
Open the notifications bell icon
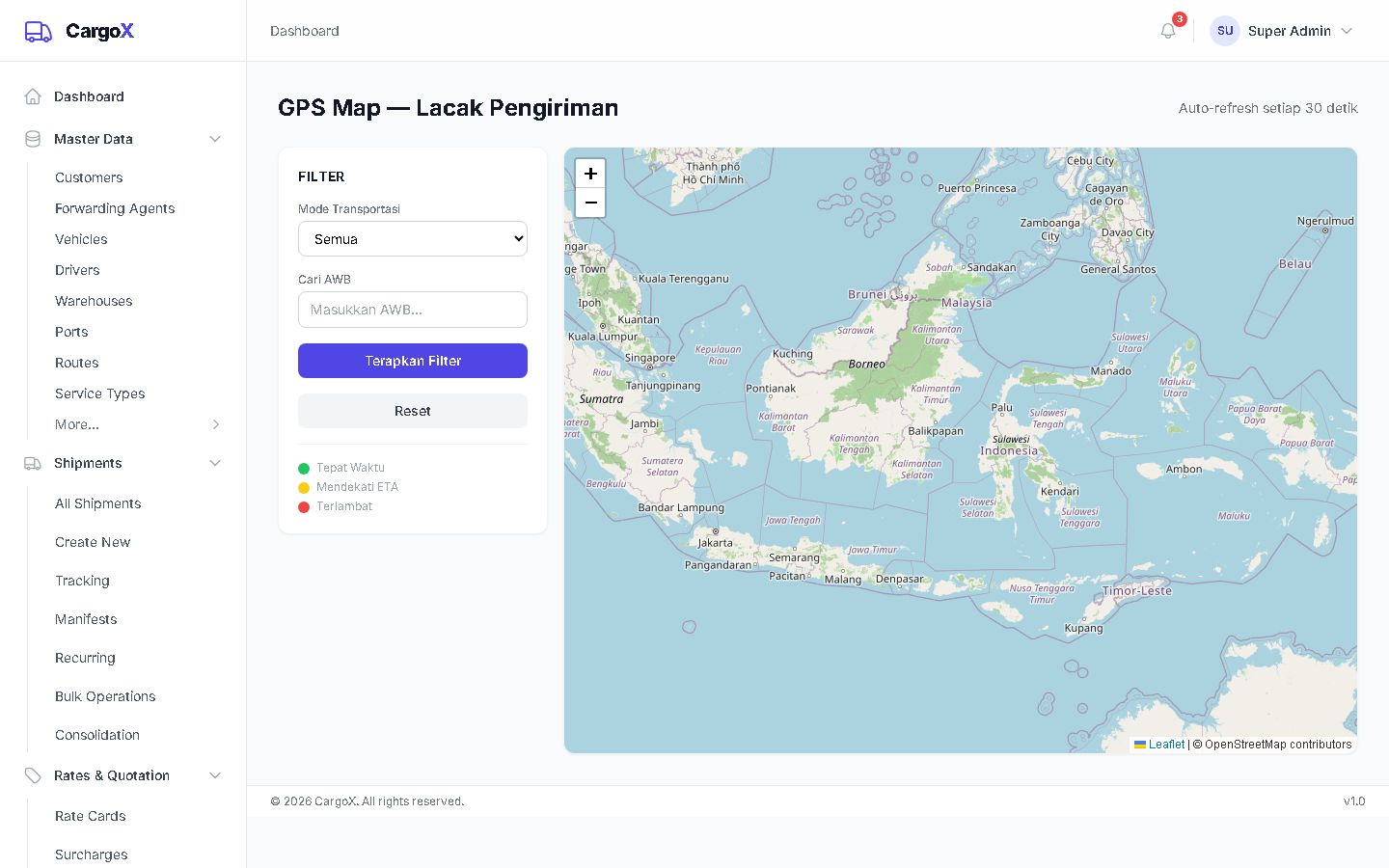click(x=1168, y=31)
